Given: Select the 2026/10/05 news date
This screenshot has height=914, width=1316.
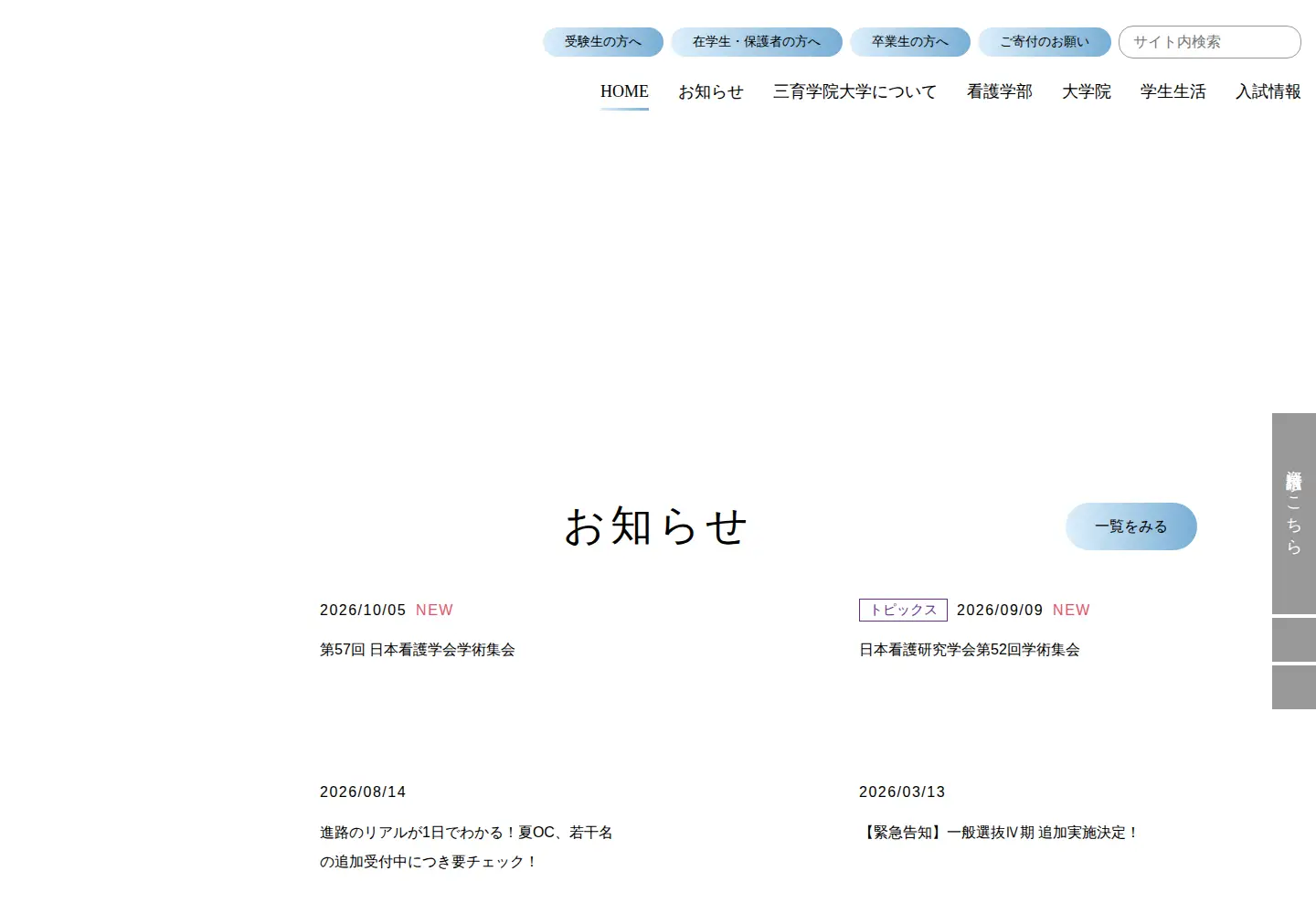Looking at the screenshot, I should (363, 610).
